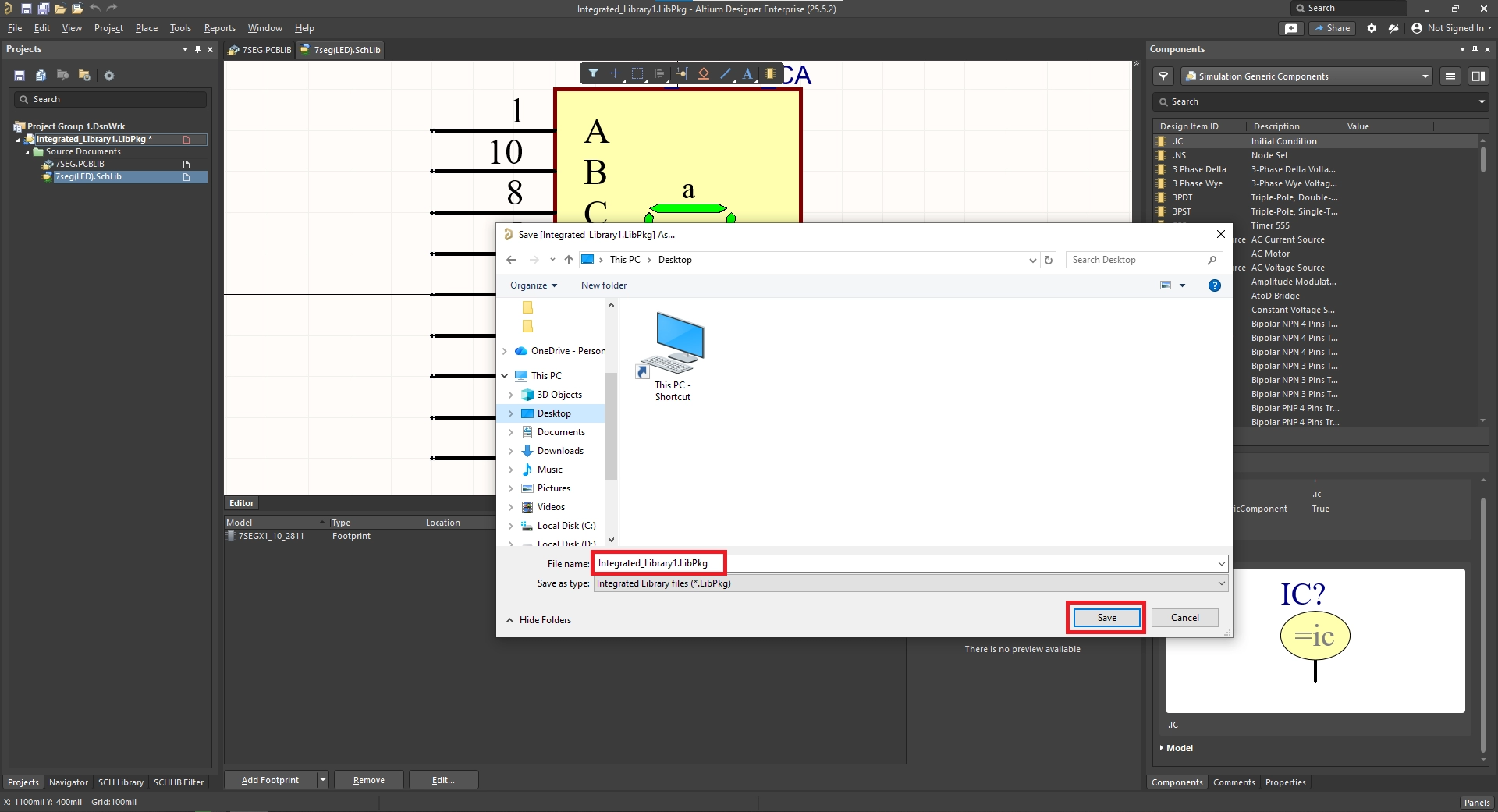The height and width of the screenshot is (812, 1498).
Task: Open the Reports menu
Action: tap(219, 28)
